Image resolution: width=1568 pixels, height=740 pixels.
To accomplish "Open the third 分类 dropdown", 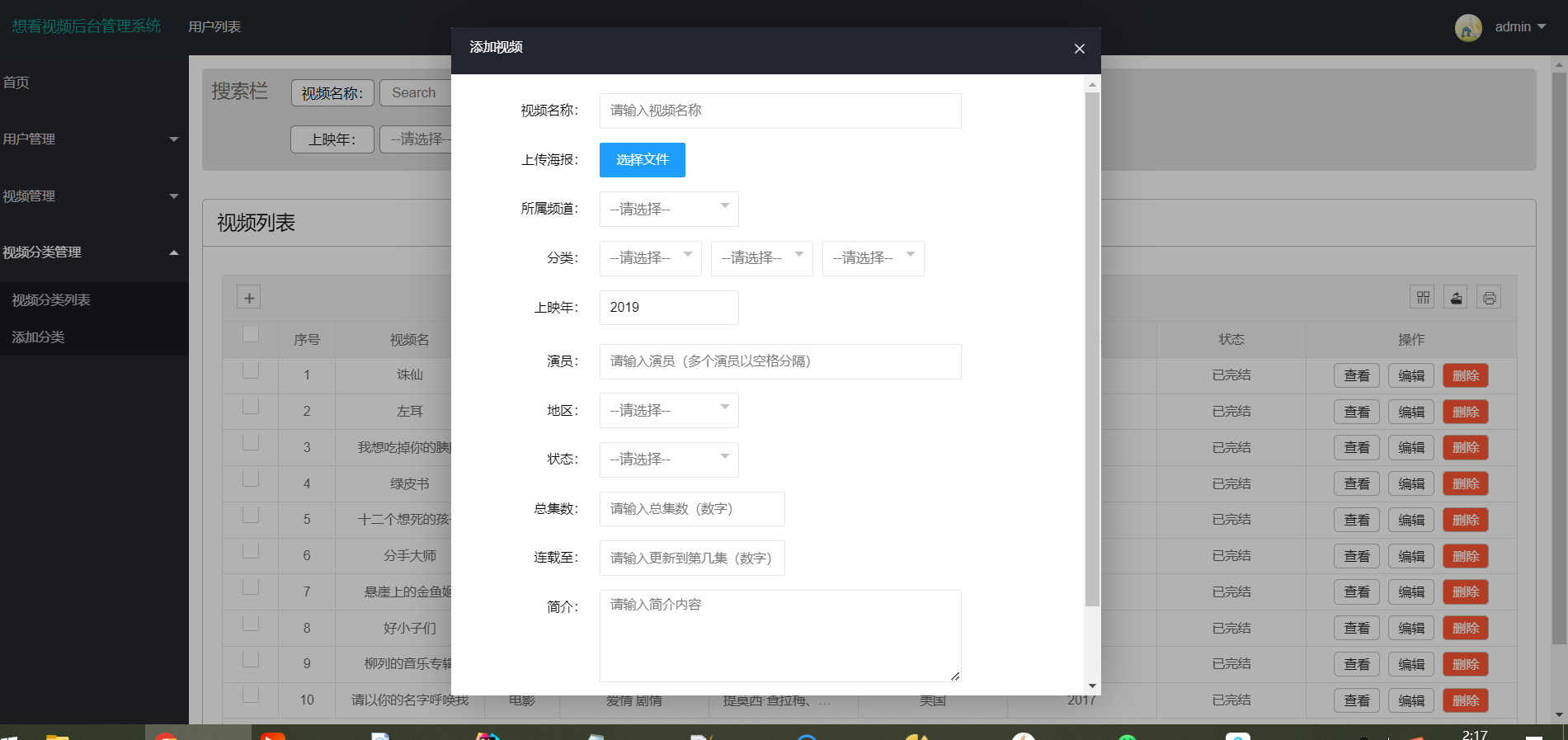I will 873,258.
